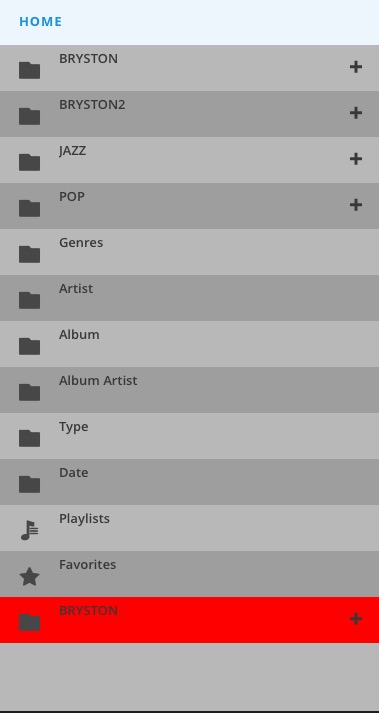Open the BRYSTON2 folder
This screenshot has height=713, width=379.
(x=189, y=114)
